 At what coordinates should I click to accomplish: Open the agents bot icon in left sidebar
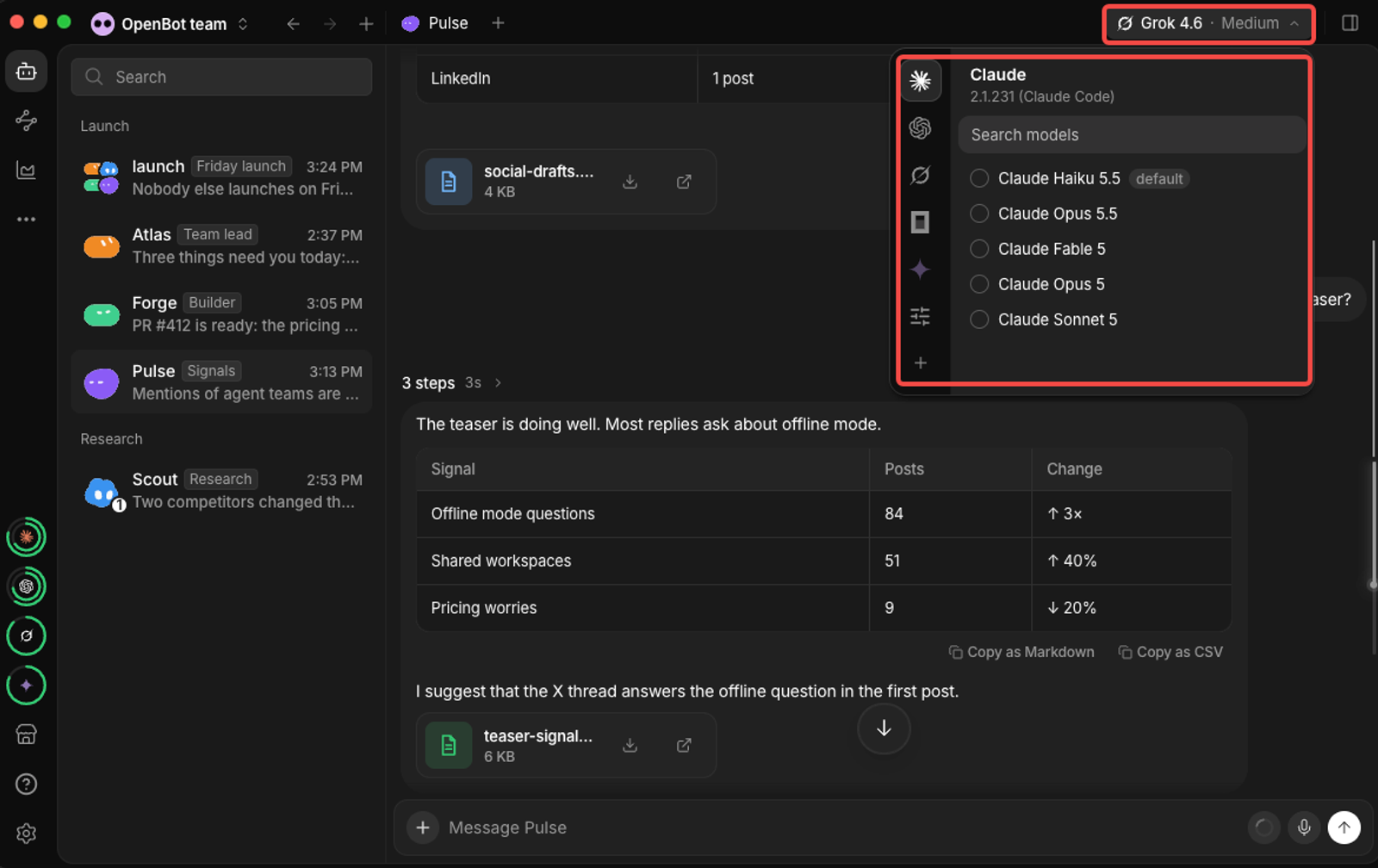[x=27, y=71]
